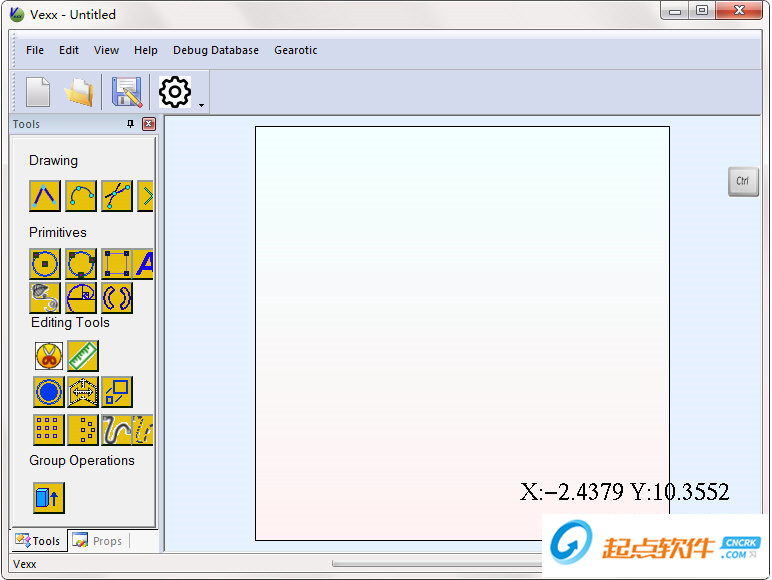Click the gear settings toolbar icon
This screenshot has width=772, height=580.
point(175,92)
